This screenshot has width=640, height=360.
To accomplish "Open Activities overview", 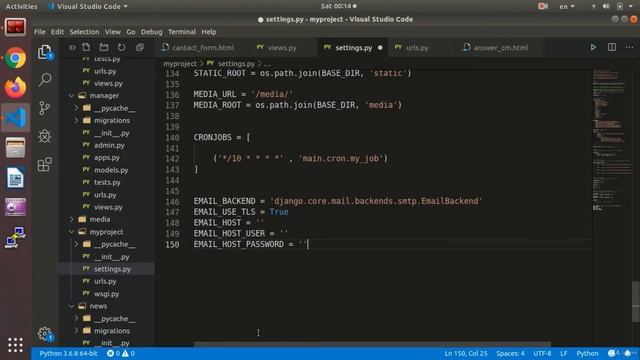I will (21, 7).
